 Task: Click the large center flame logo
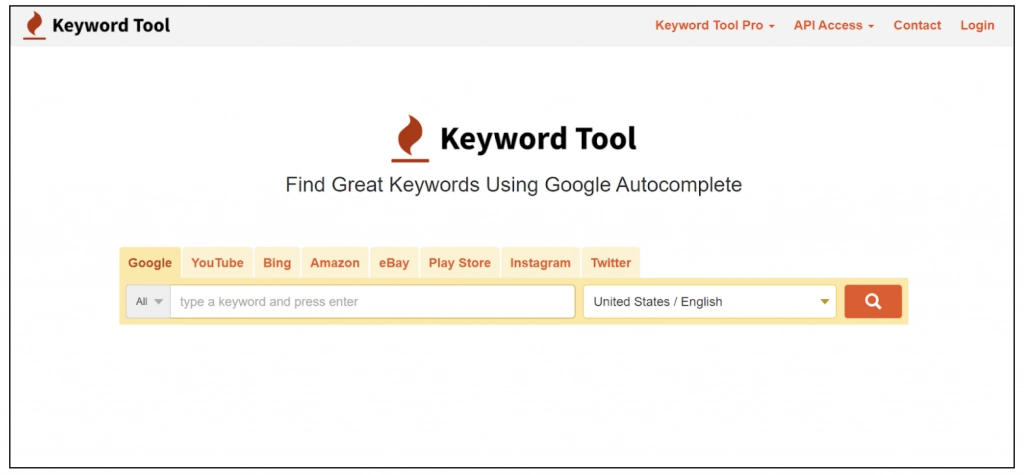[410, 138]
